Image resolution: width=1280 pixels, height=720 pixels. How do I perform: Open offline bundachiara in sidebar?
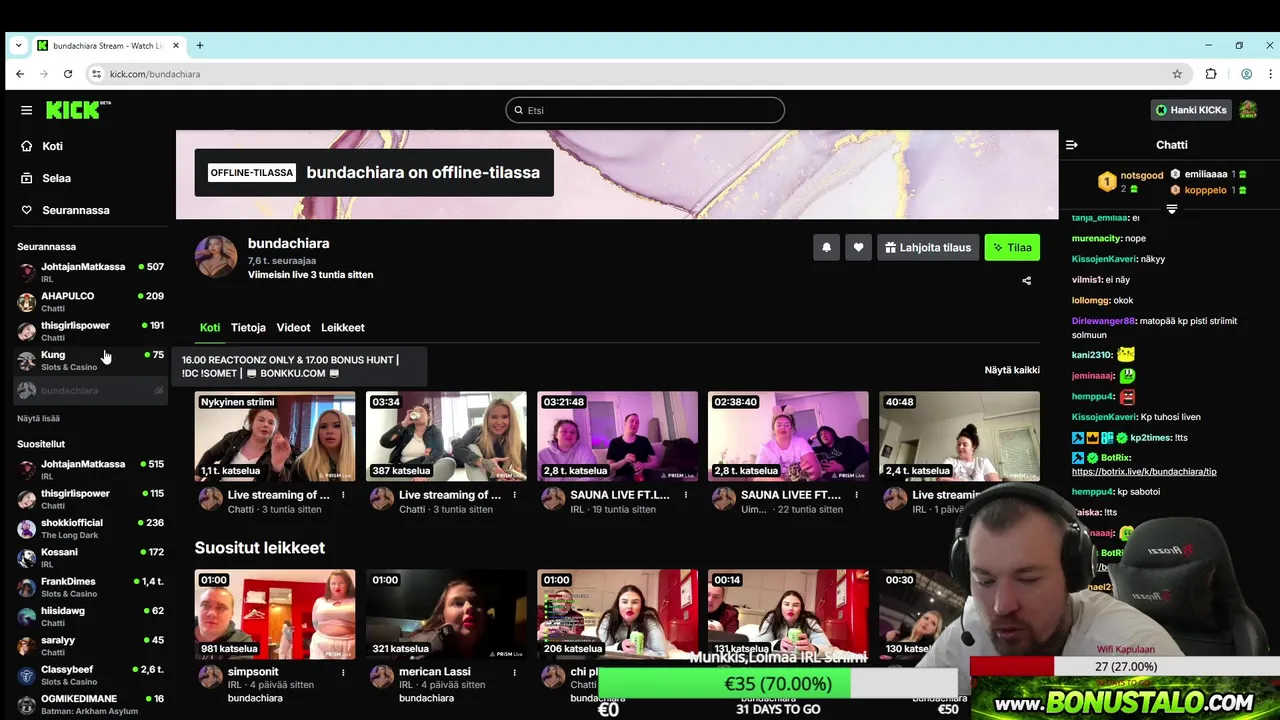point(90,390)
